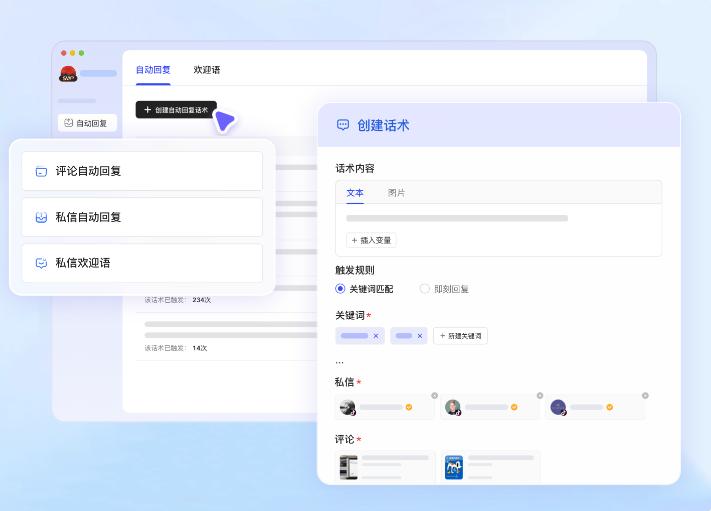Remove the second 私信 account card
711x511 pixels.
[x=540, y=395]
